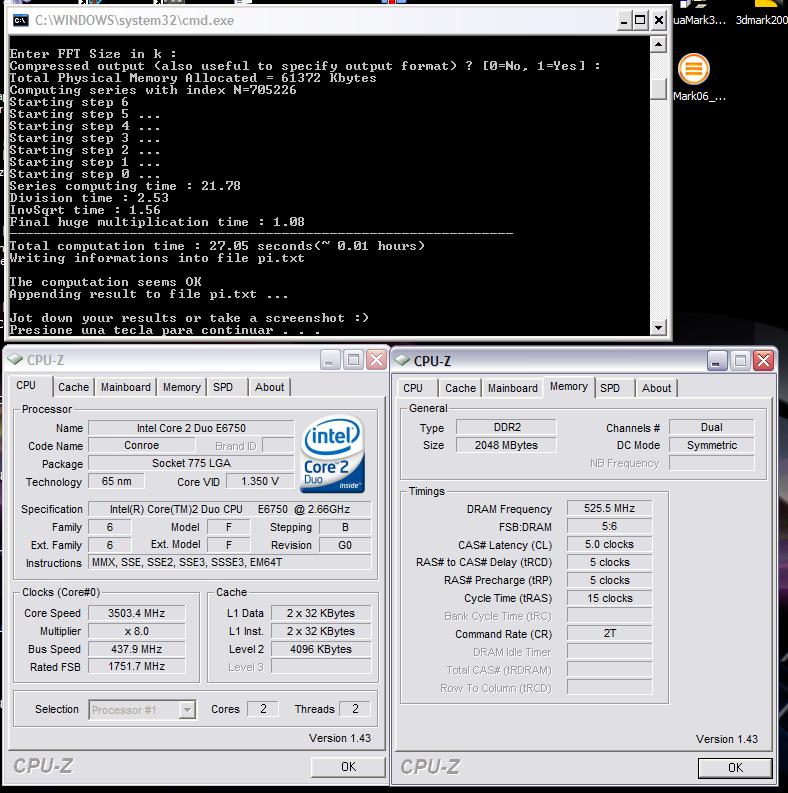
Task: Click the Bus Speed value 437.9 MHz
Action: (x=137, y=649)
